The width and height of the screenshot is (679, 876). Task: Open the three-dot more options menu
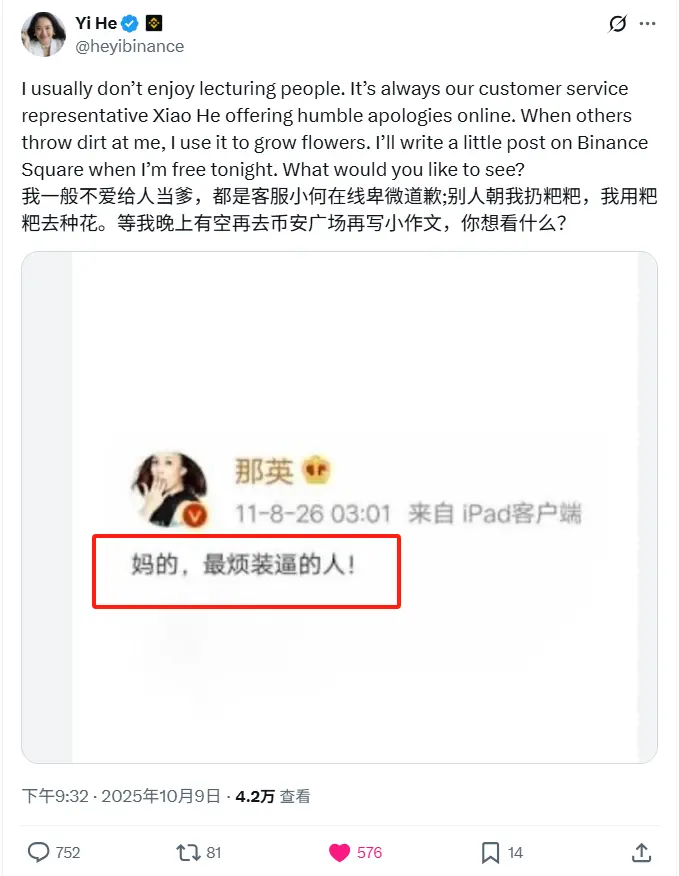648,23
